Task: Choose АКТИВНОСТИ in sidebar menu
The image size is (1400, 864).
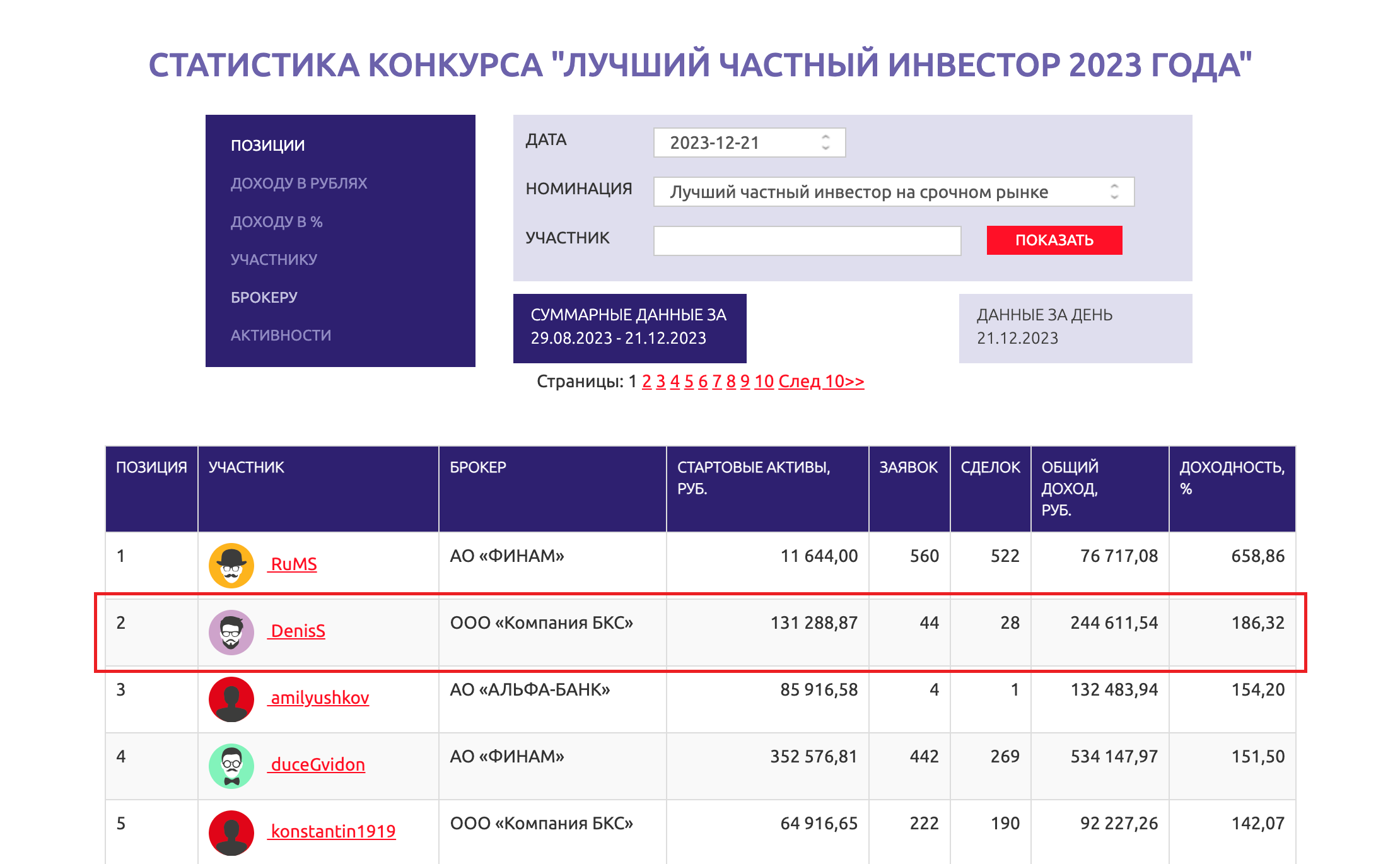Action: click(x=281, y=336)
